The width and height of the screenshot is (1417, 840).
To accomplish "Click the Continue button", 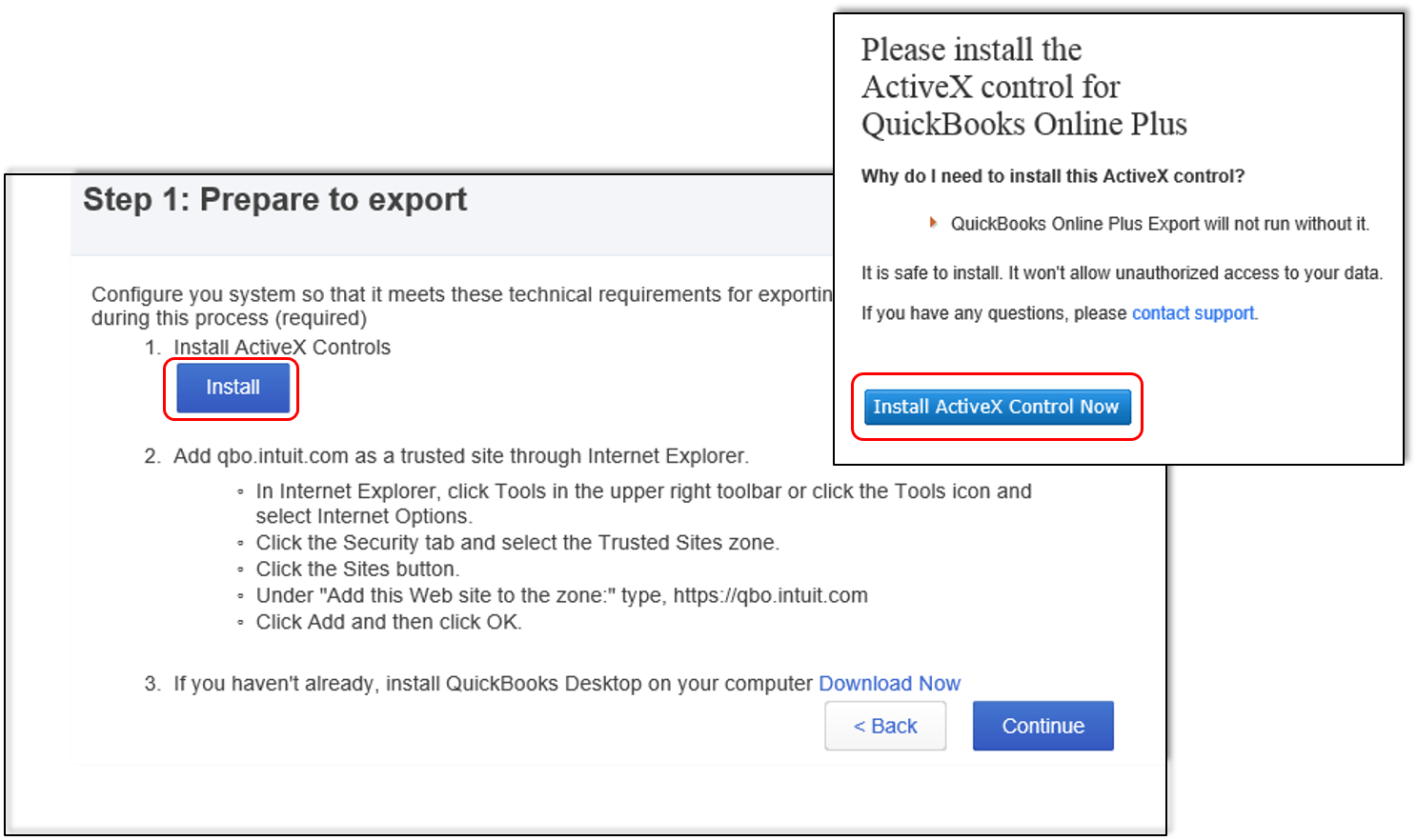I will [x=1043, y=726].
